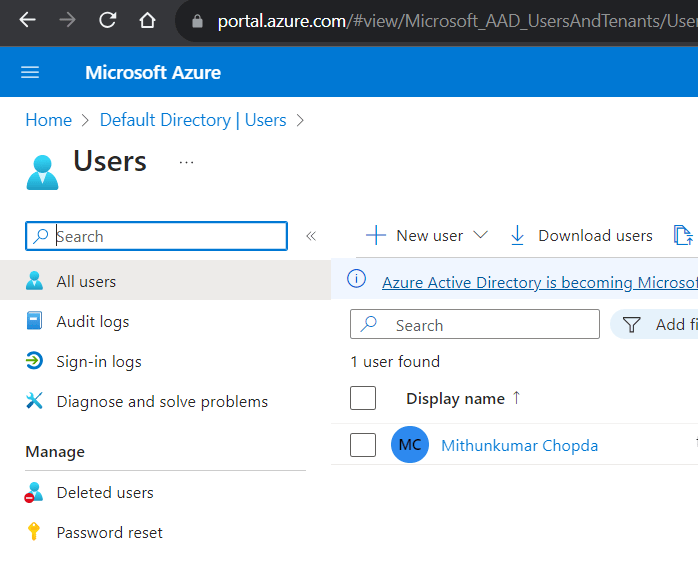Open the Azure portal hamburger menu
Screen dimensions: 698x561
30,72
